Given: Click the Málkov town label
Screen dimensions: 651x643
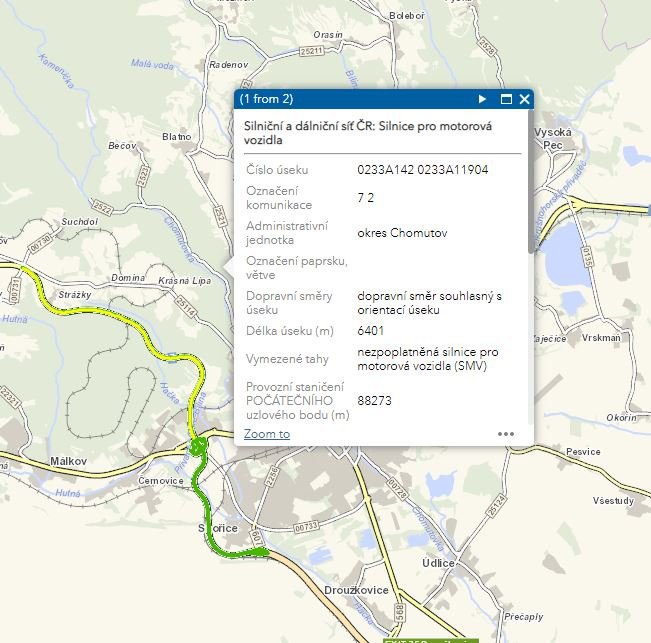Looking at the screenshot, I should point(68,460).
